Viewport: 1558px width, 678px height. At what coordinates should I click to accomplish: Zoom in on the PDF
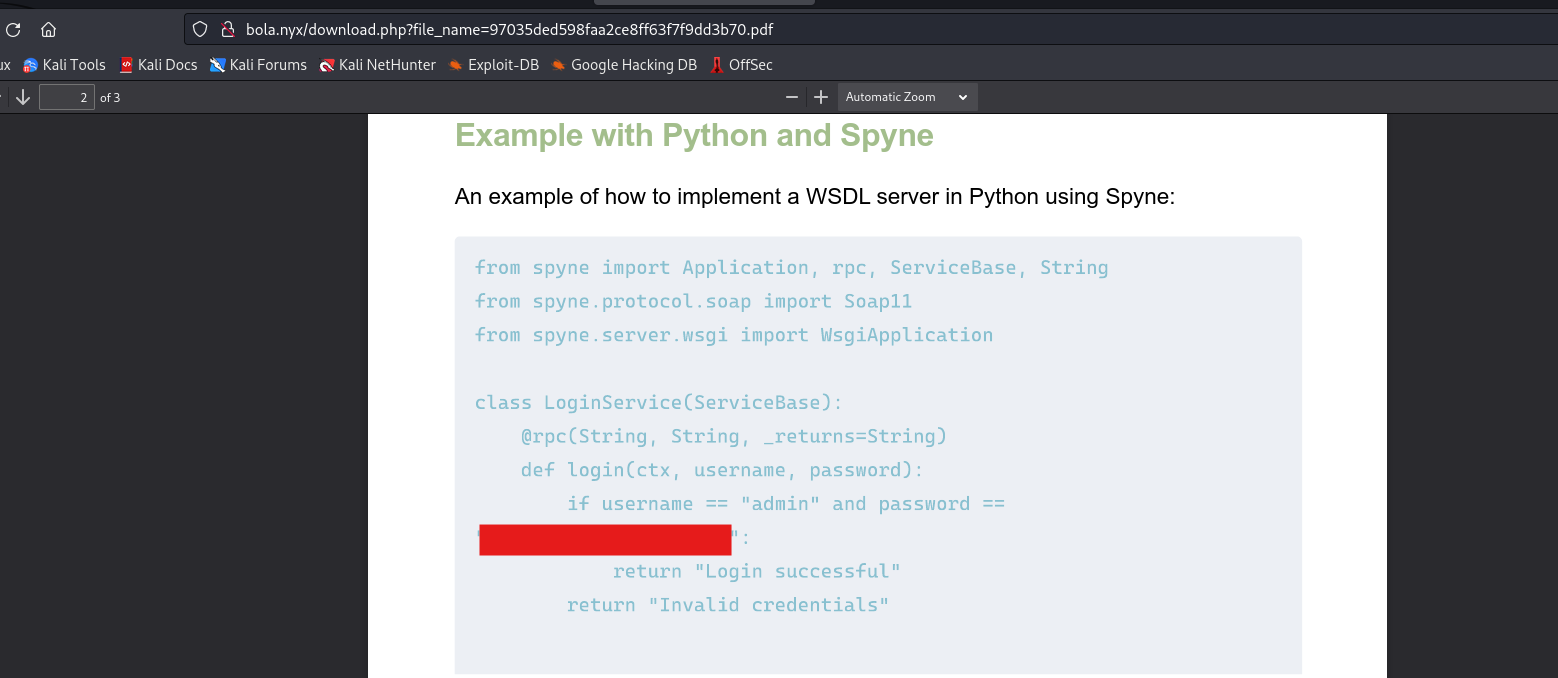click(821, 97)
